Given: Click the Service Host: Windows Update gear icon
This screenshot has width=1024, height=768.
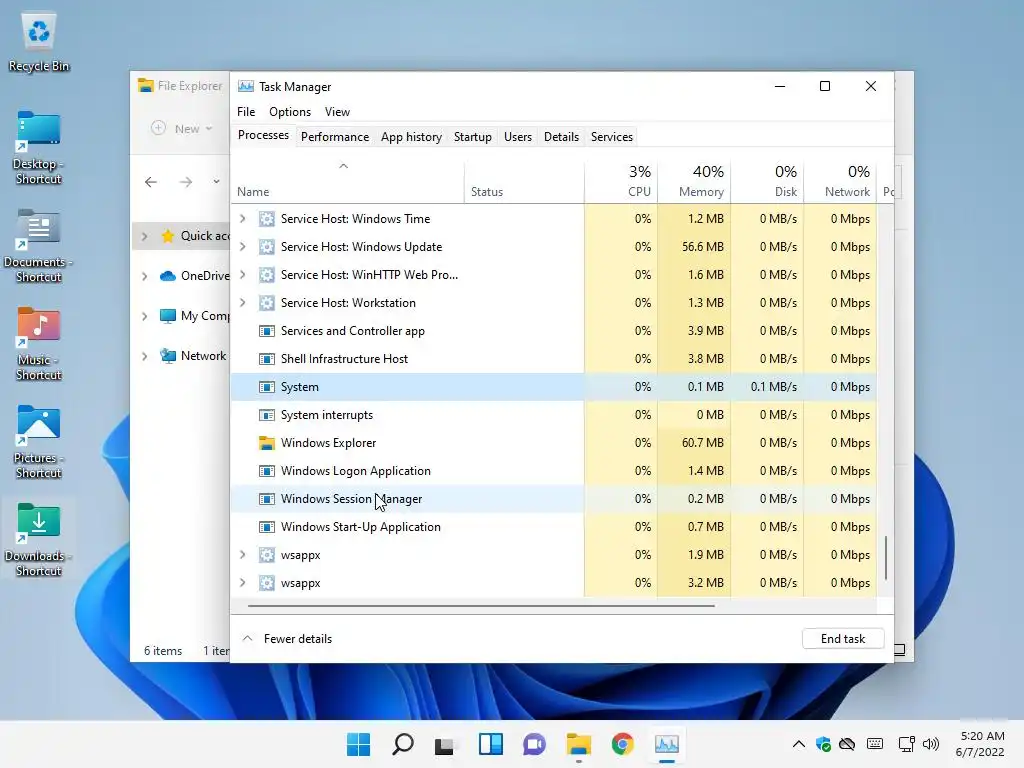Looking at the screenshot, I should coord(266,247).
